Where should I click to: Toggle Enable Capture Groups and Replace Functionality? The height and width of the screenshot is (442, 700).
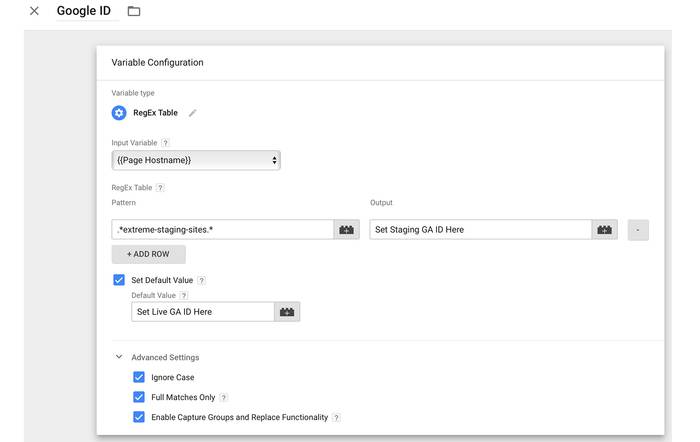pyautogui.click(x=139, y=417)
